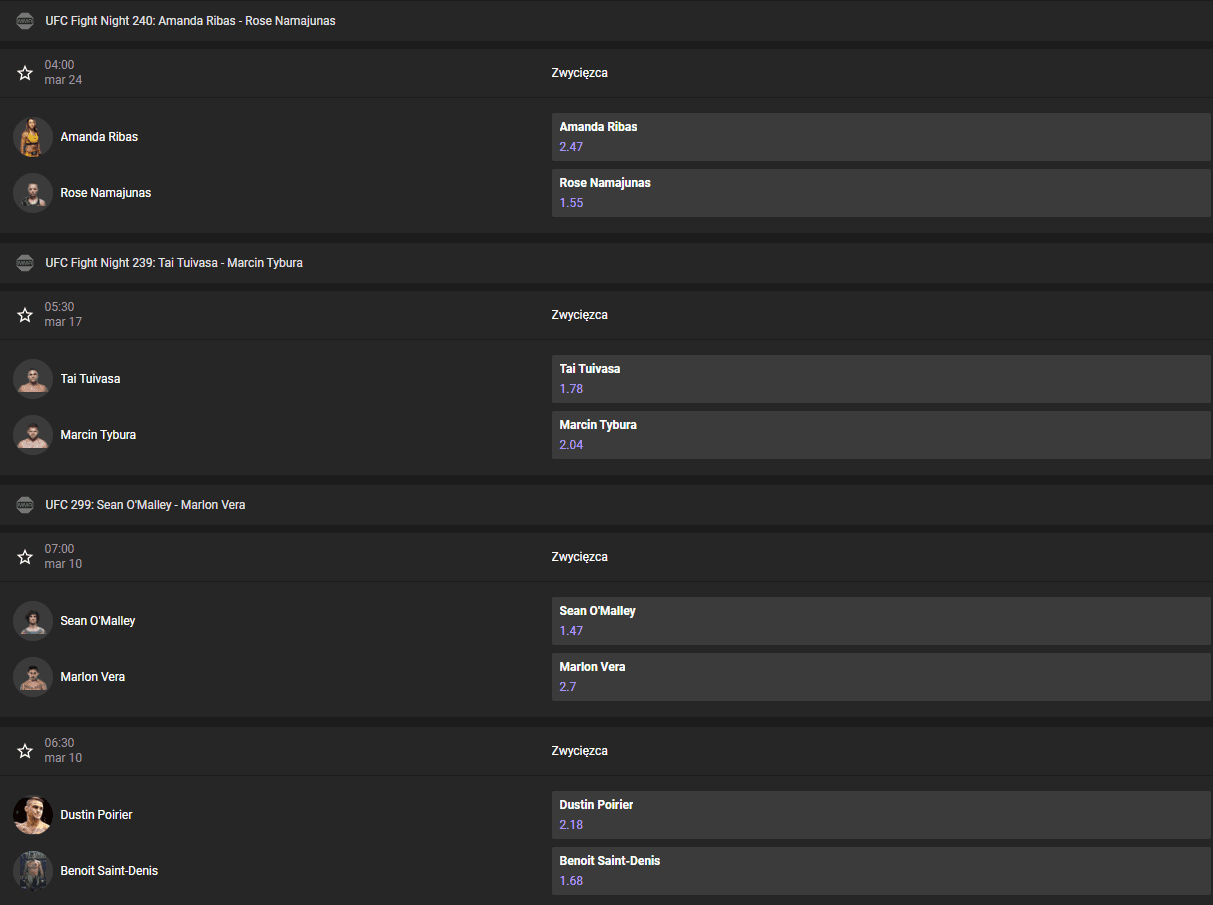Open Sean O'Malley fighter avatar
1213x905 pixels.
coord(33,621)
